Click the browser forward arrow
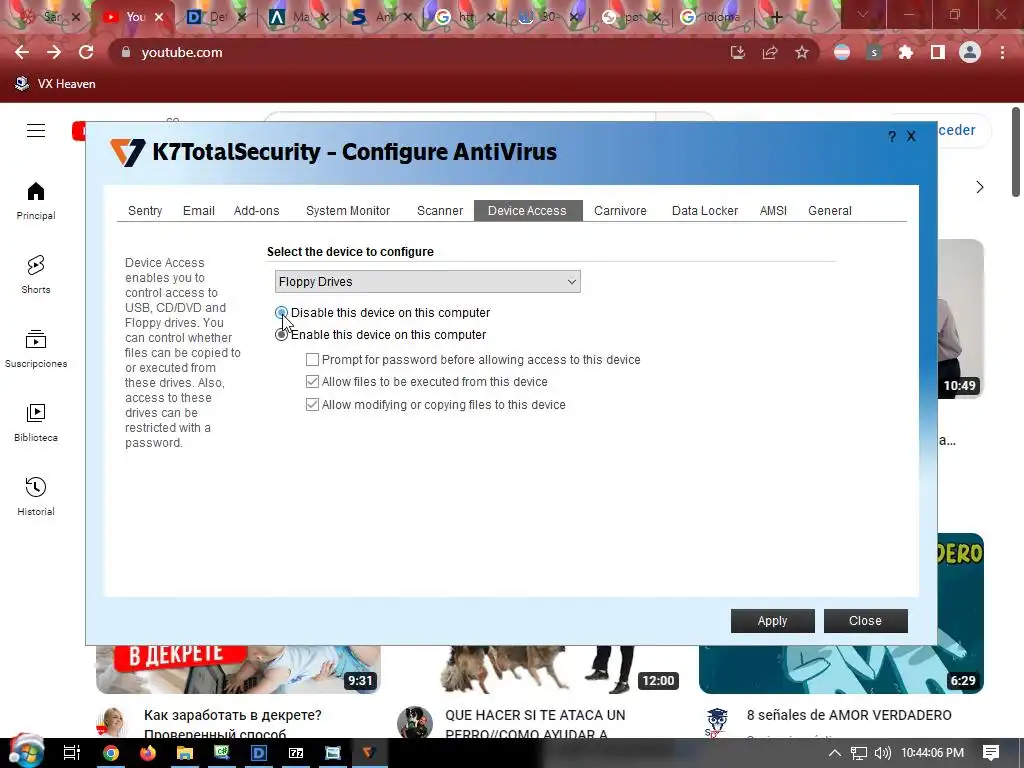The height and width of the screenshot is (768, 1024). tap(54, 52)
